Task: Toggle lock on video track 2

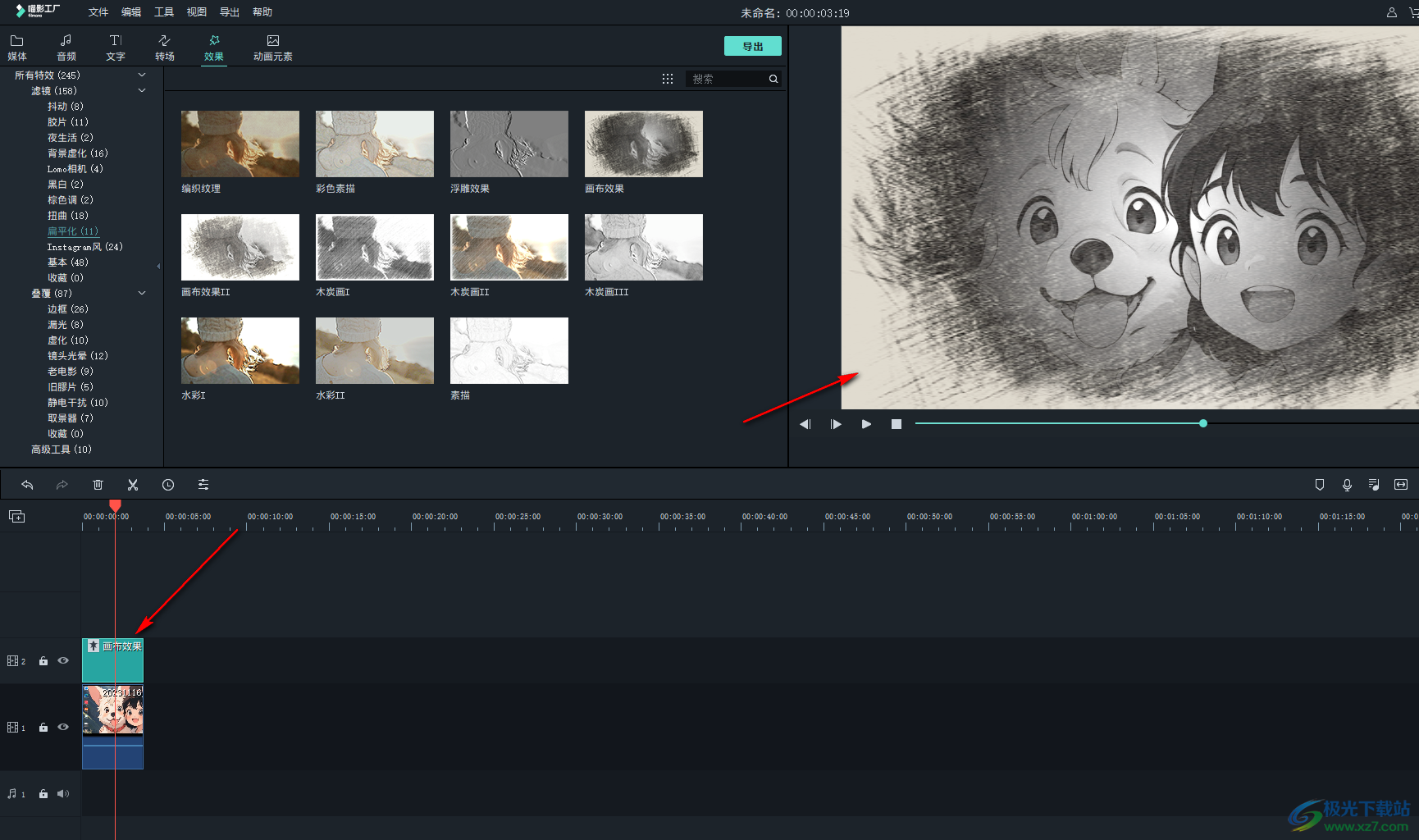Action: coord(43,661)
